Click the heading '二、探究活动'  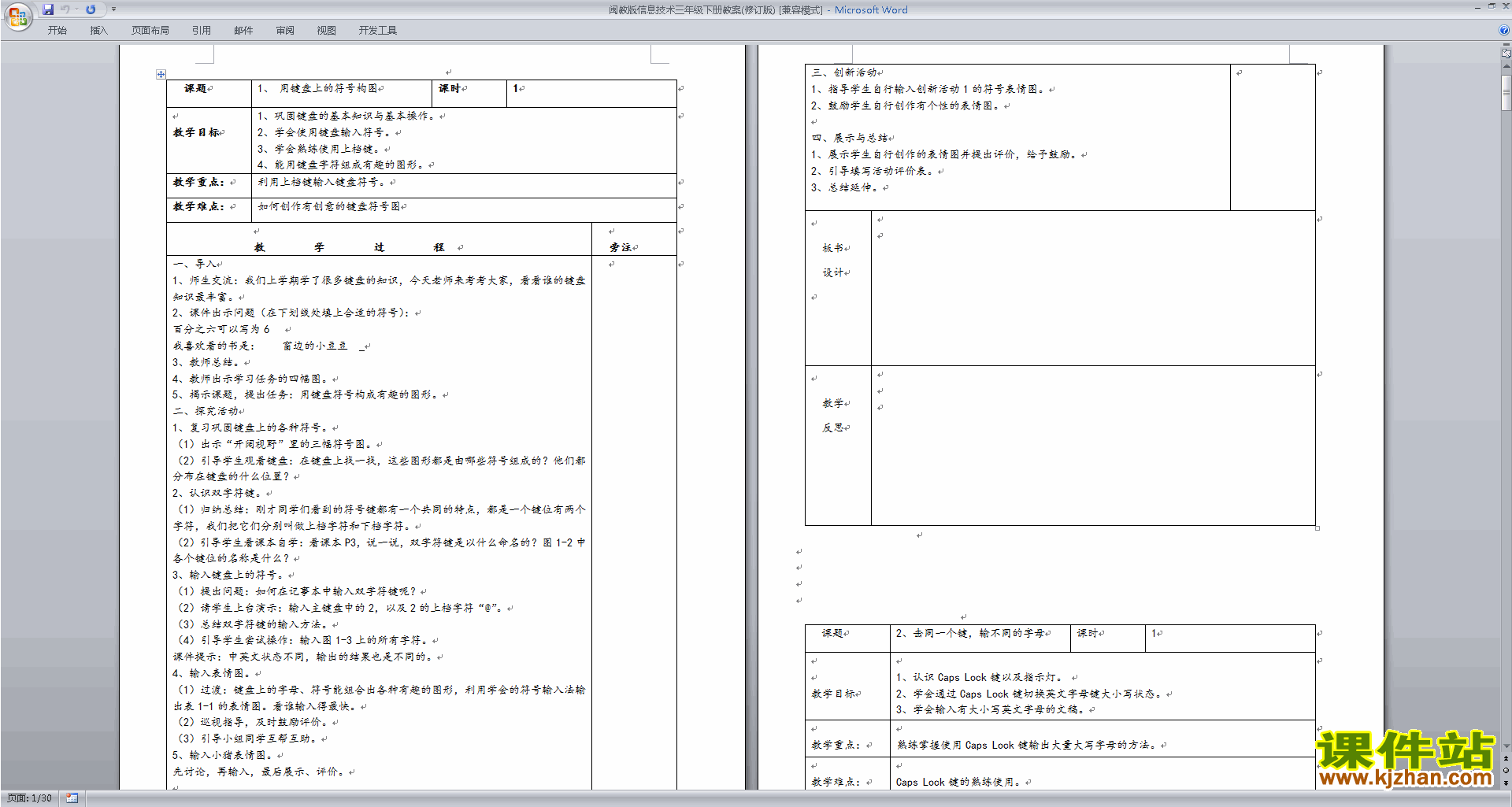[206, 411]
